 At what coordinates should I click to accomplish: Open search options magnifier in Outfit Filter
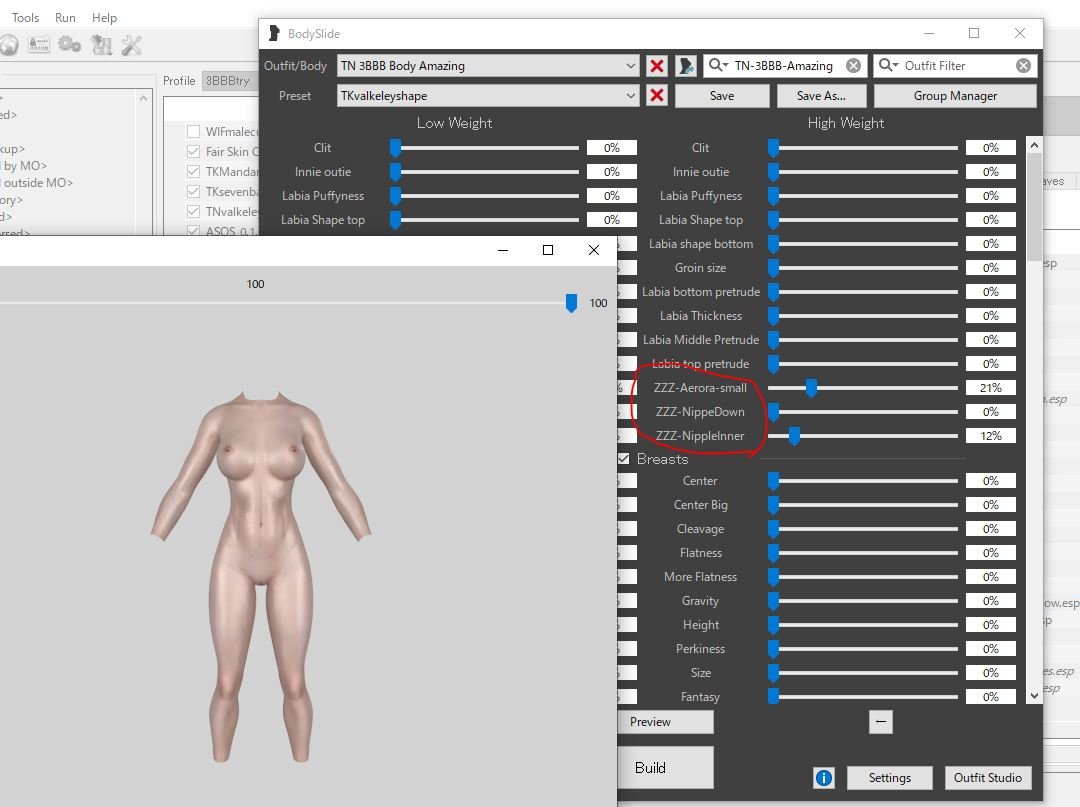tap(889, 65)
